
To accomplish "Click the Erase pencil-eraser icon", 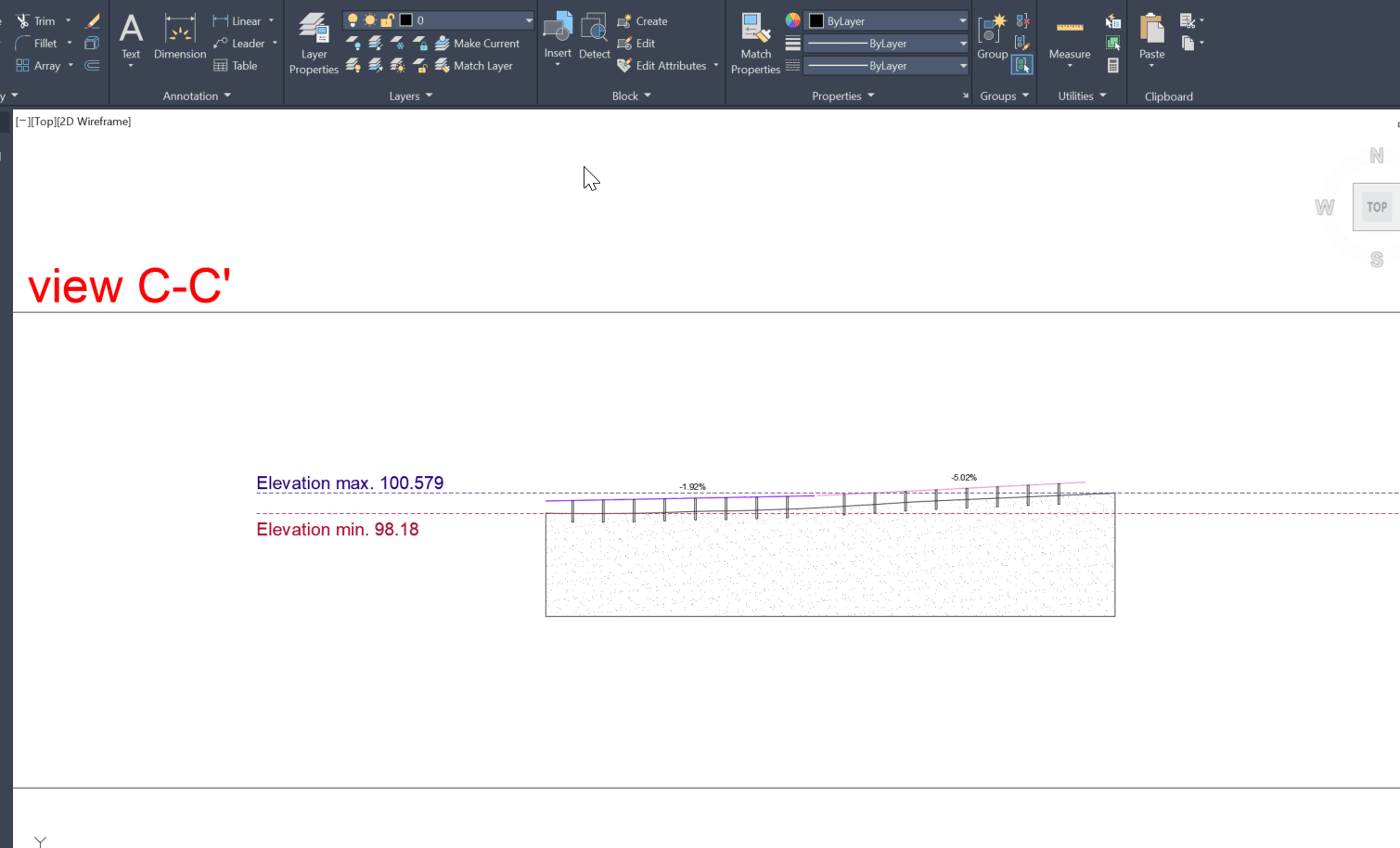I will 92,20.
